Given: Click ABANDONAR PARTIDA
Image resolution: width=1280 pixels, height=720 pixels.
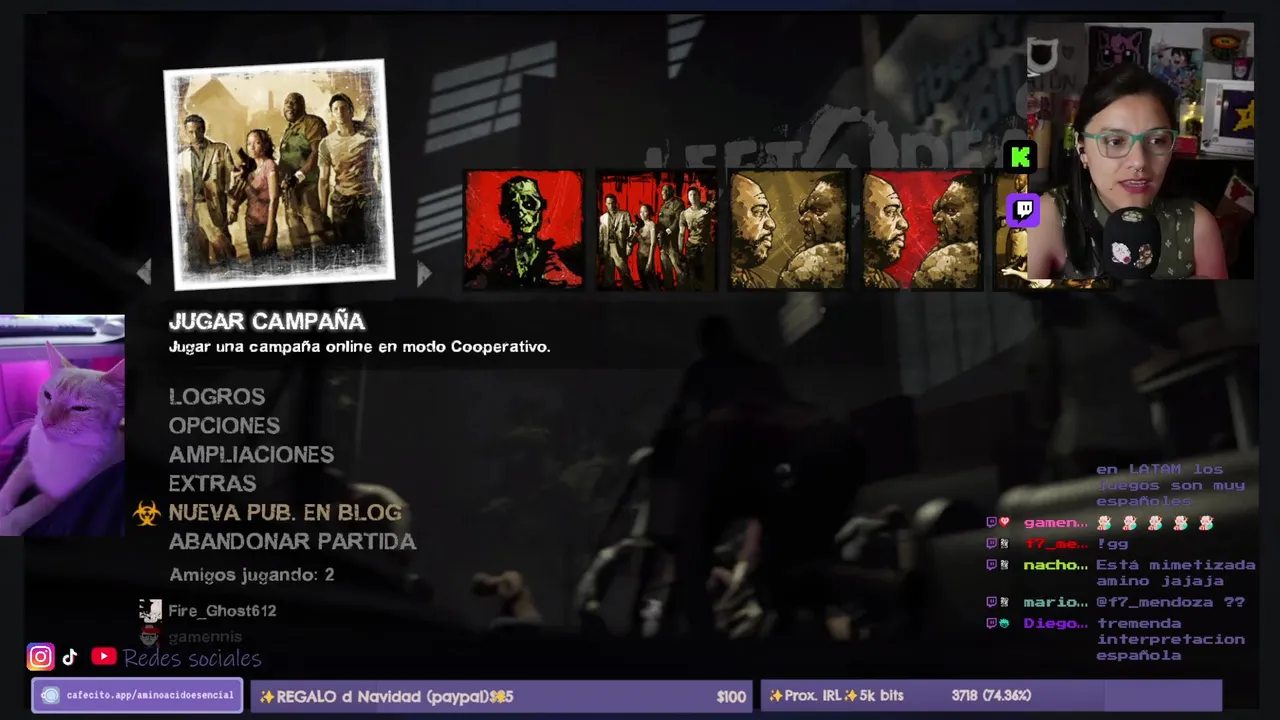Looking at the screenshot, I should click(x=292, y=542).
